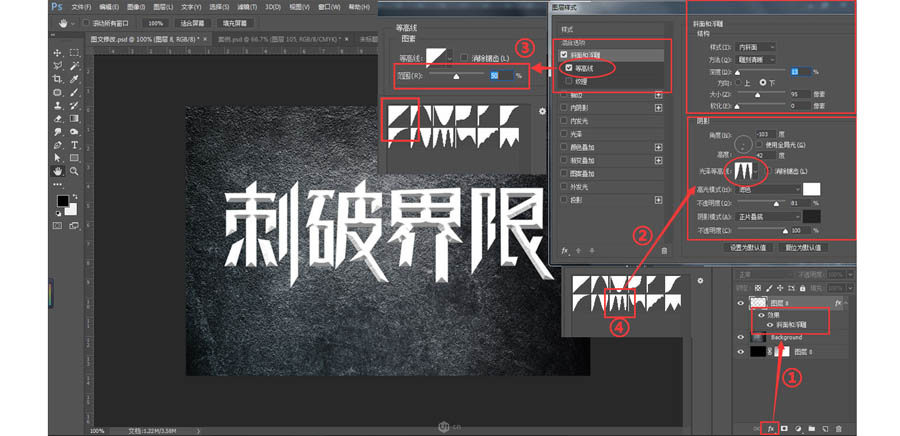Select the Brush tool

pyautogui.click(x=74, y=92)
